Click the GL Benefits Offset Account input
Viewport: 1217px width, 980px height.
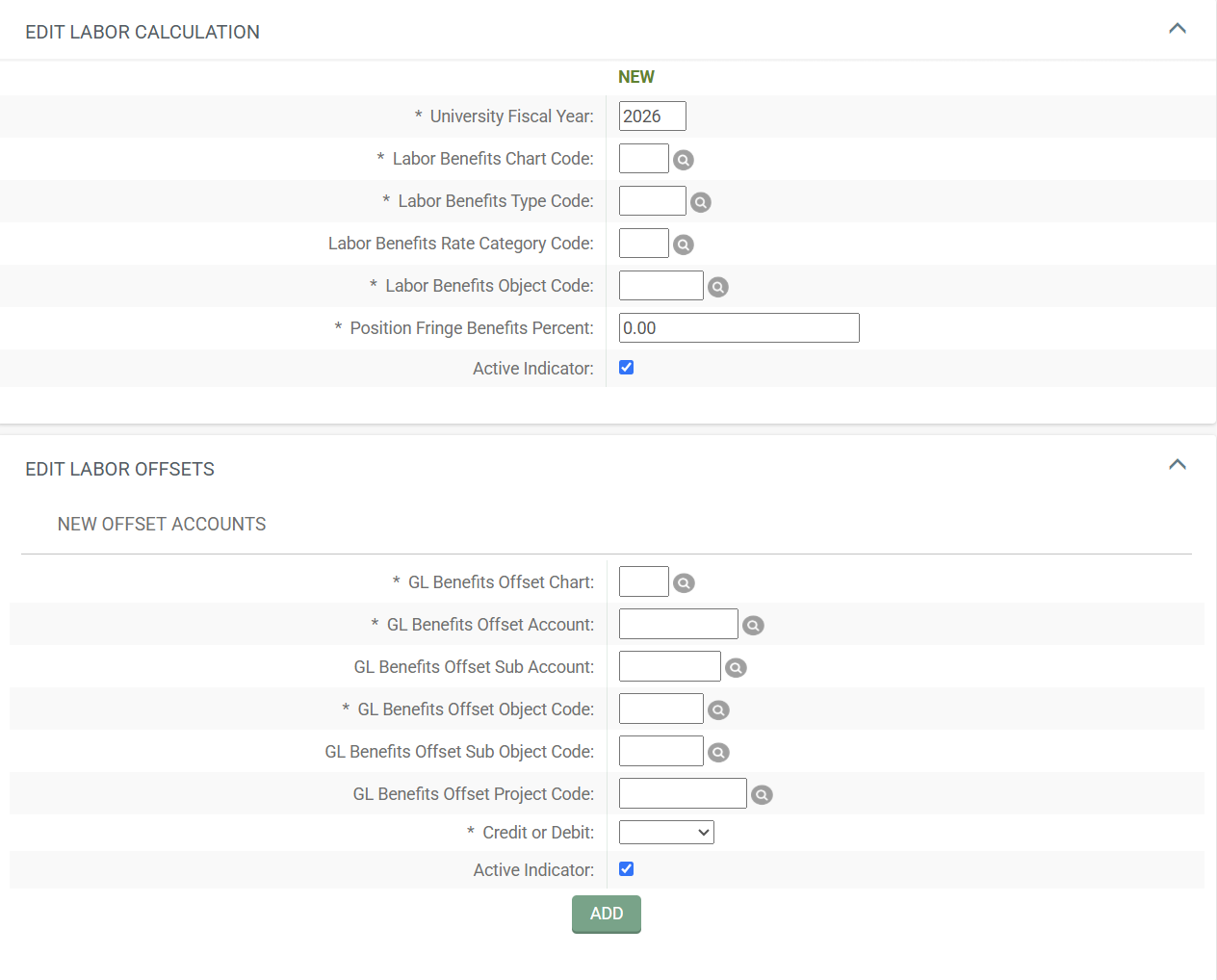(x=678, y=625)
